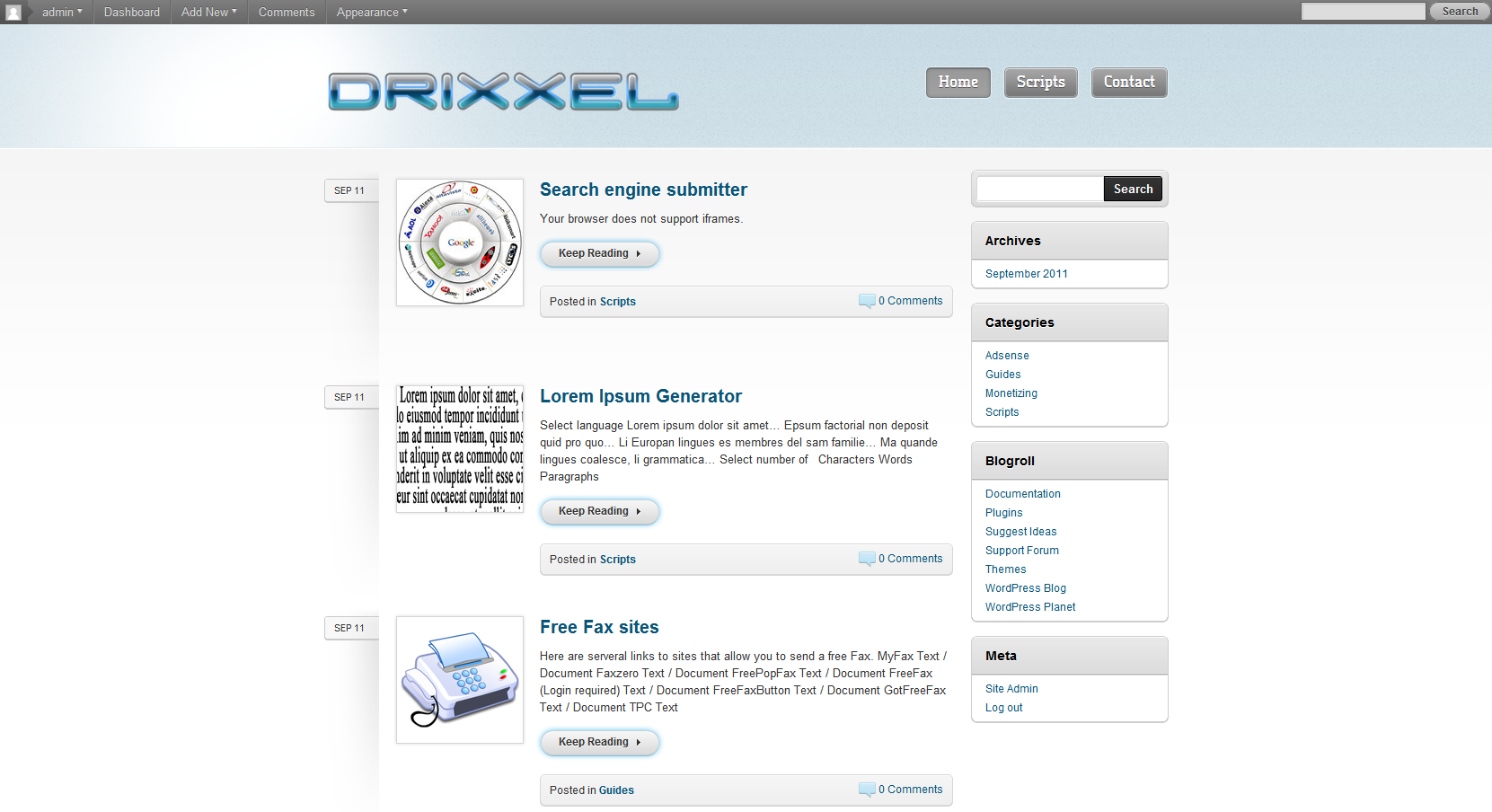1492x812 pixels.
Task: Open 0 Comments link of Lorem Ipsum Generator
Action: (x=910, y=559)
